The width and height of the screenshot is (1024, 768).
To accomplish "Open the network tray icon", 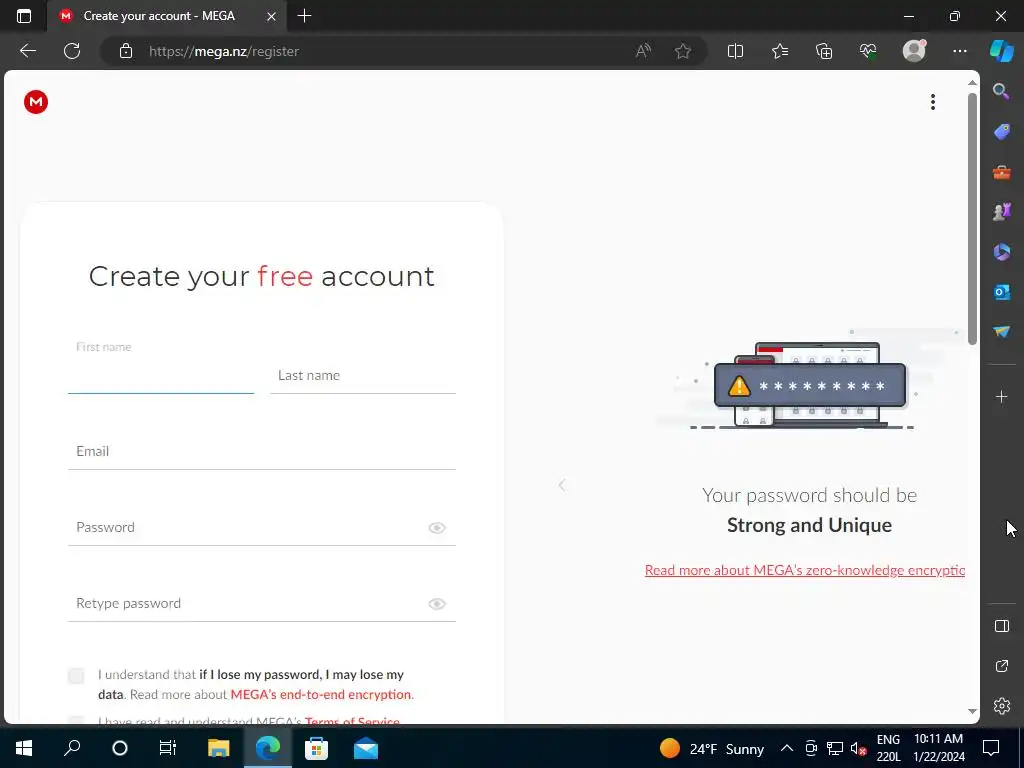I will (x=835, y=748).
